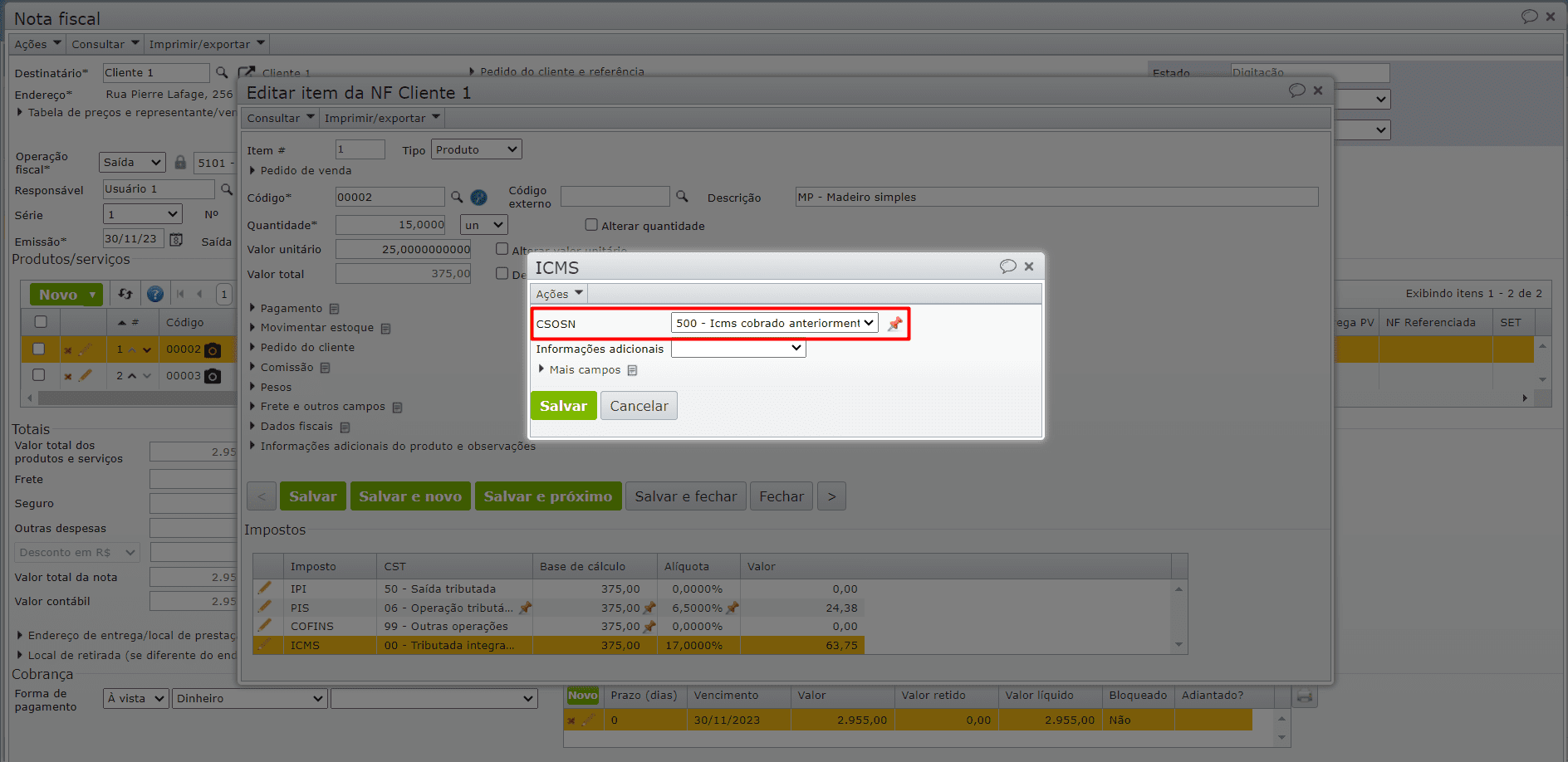Click the refresh icon in the products toolbar
The image size is (1568, 762).
125,294
